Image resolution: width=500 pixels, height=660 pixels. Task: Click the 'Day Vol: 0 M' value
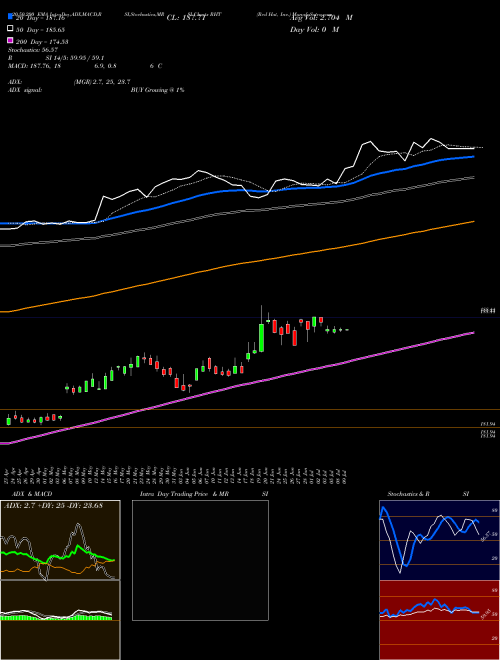click(315, 30)
